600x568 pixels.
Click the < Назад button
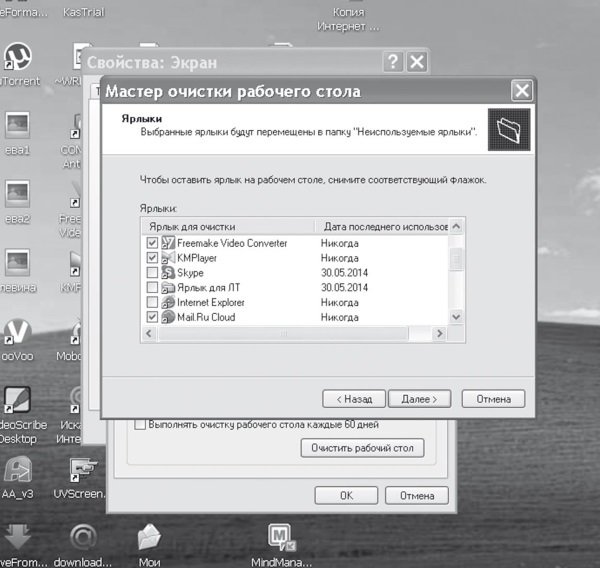[x=354, y=399]
